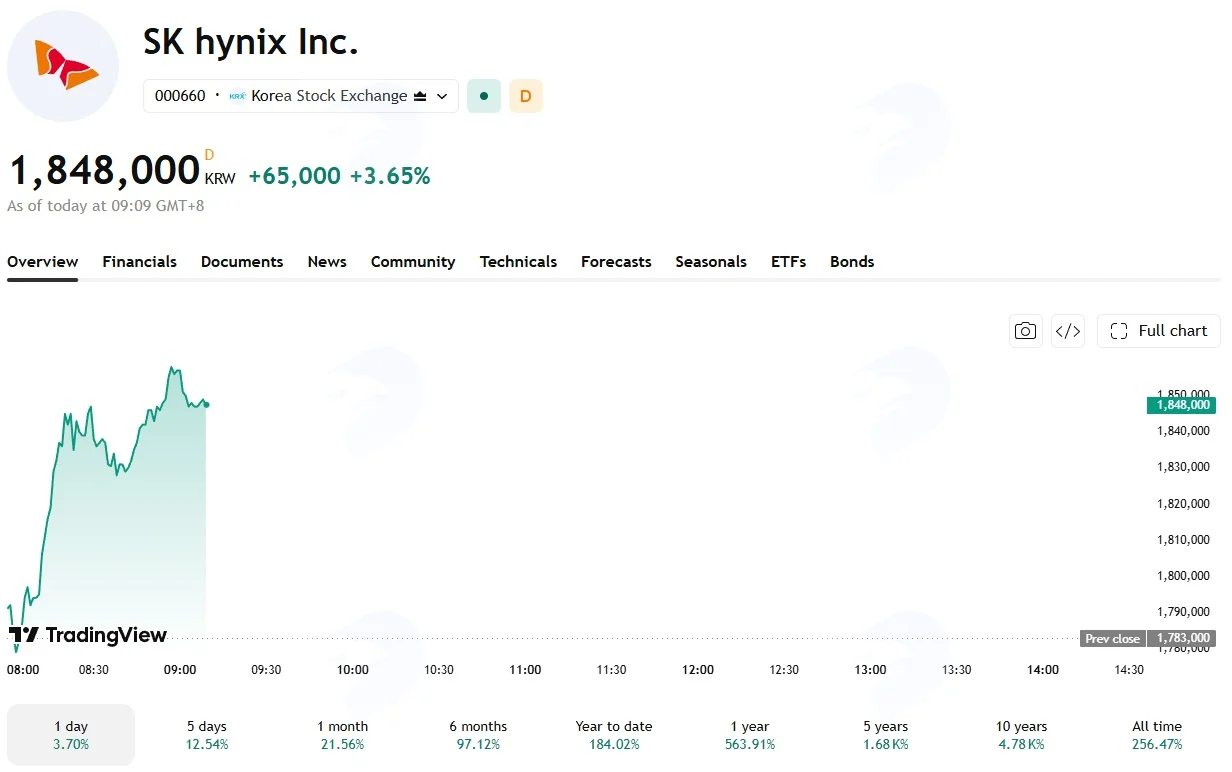Image resolution: width=1232 pixels, height=772 pixels.
Task: Click the green market open status dot
Action: pyautogui.click(x=484, y=96)
